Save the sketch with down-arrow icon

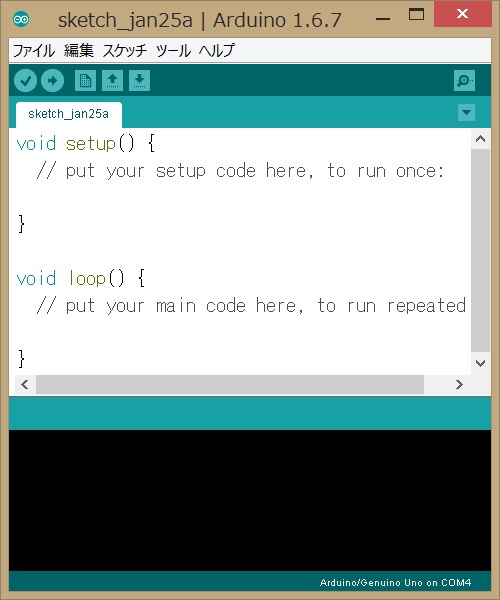coord(139,81)
